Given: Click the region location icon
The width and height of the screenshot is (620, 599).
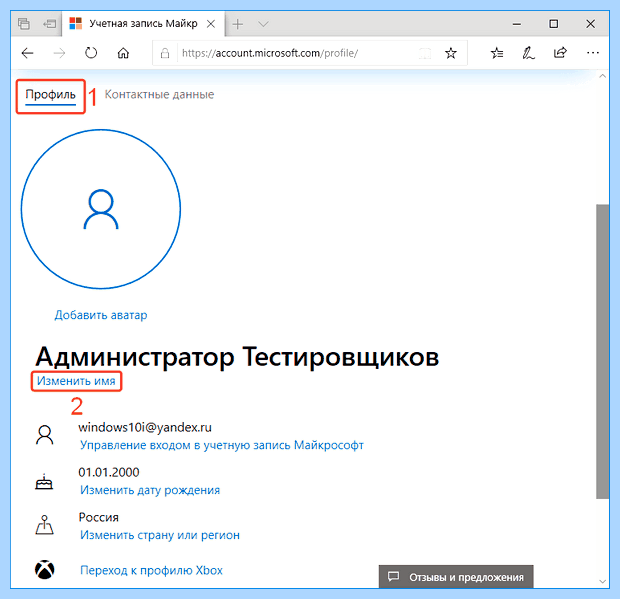Looking at the screenshot, I should [x=44, y=525].
